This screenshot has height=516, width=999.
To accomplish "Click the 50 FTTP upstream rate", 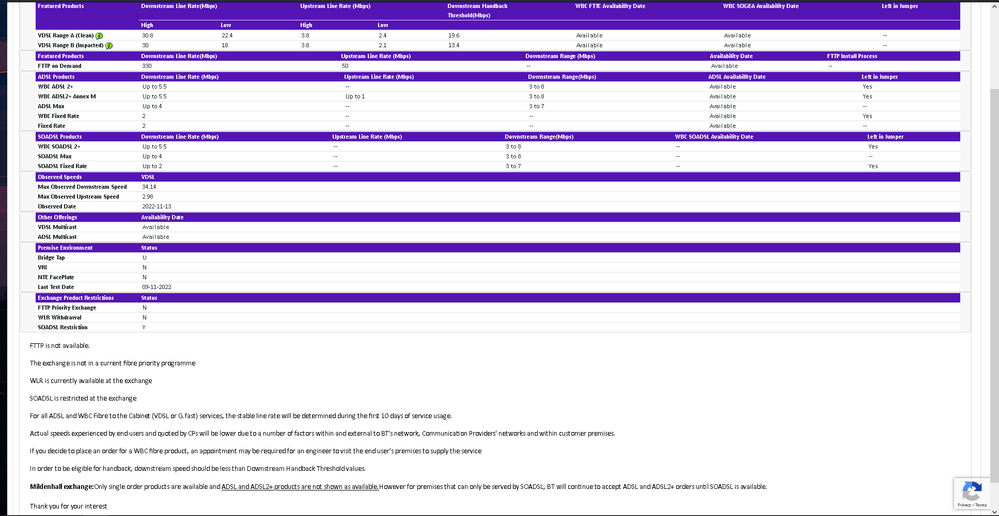I will point(345,66).
